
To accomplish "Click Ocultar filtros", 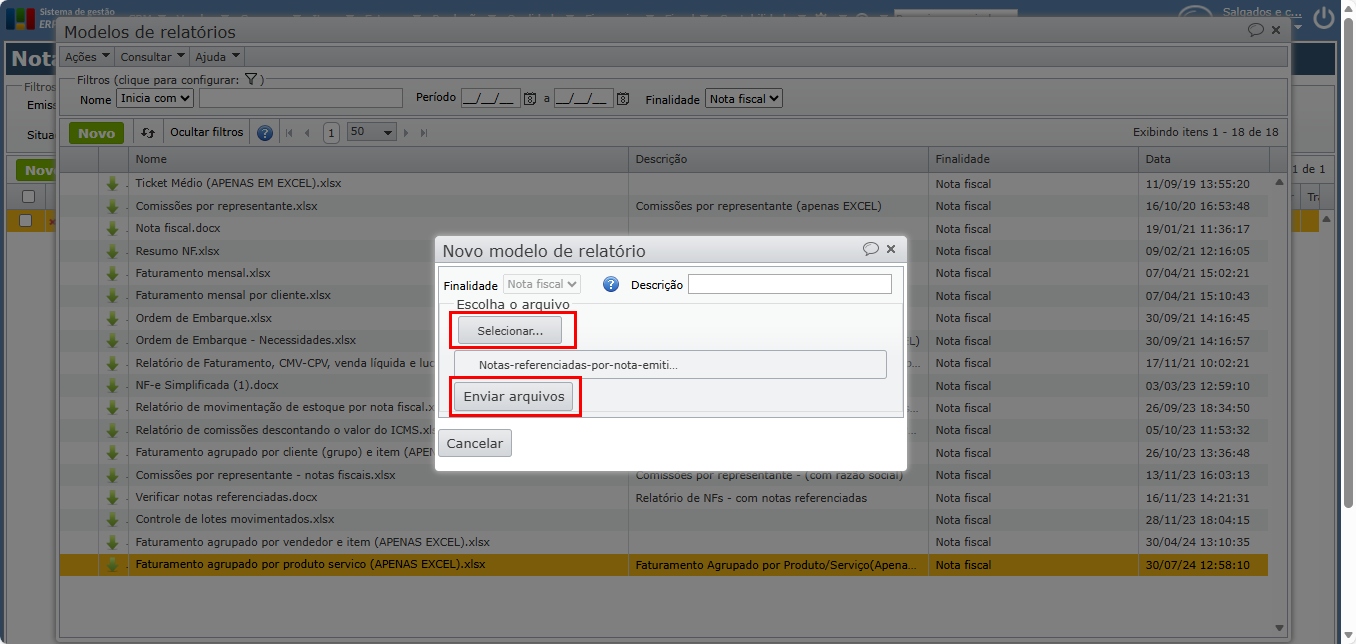I will click(206, 132).
